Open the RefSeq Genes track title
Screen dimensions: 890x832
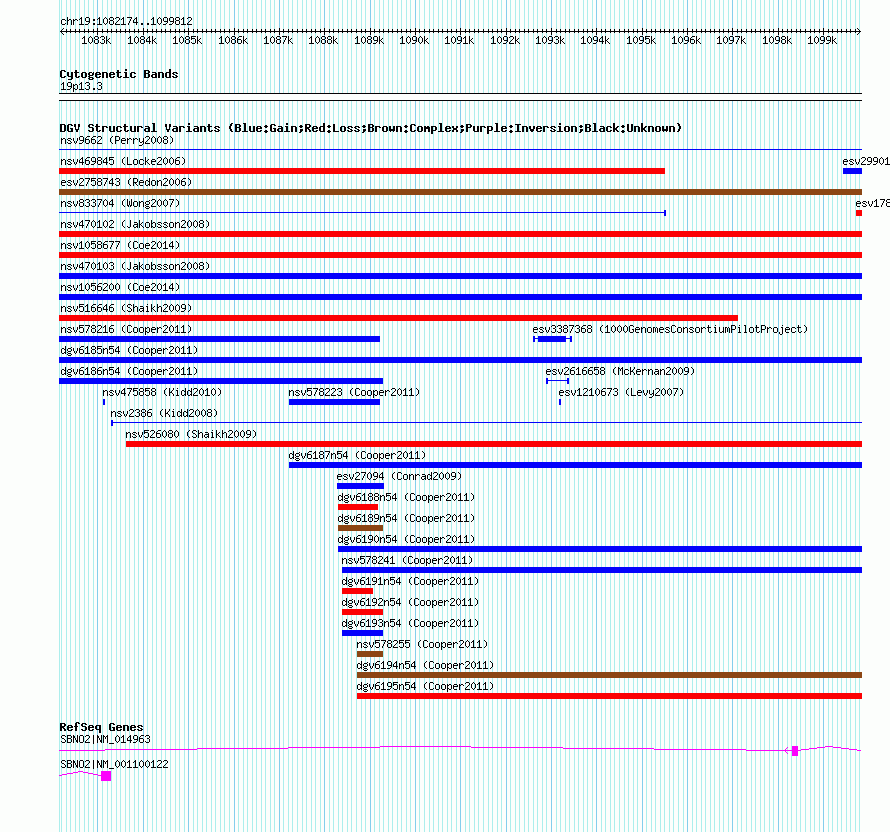(x=101, y=727)
